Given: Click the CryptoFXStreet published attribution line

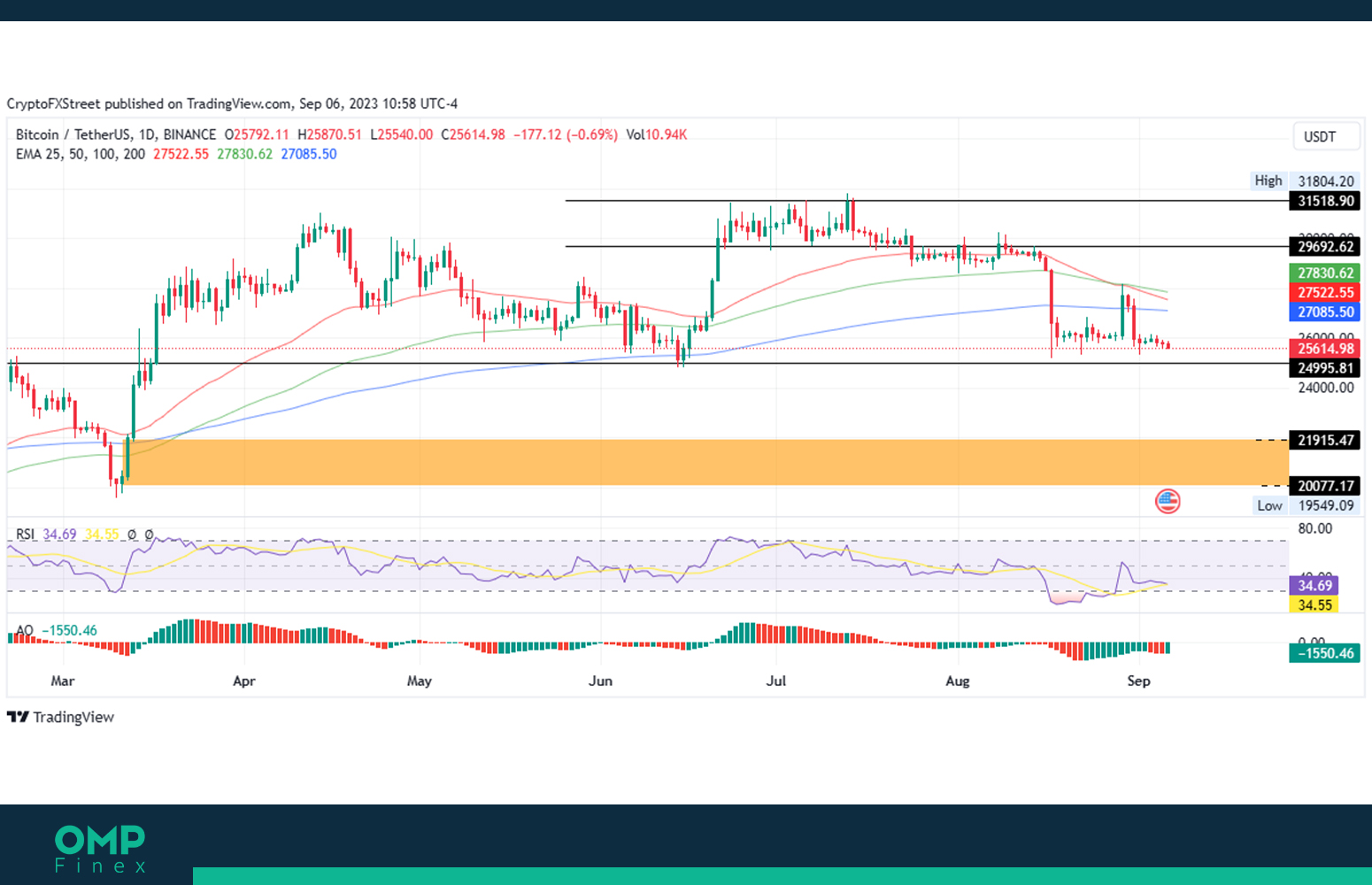Looking at the screenshot, I should click(232, 104).
